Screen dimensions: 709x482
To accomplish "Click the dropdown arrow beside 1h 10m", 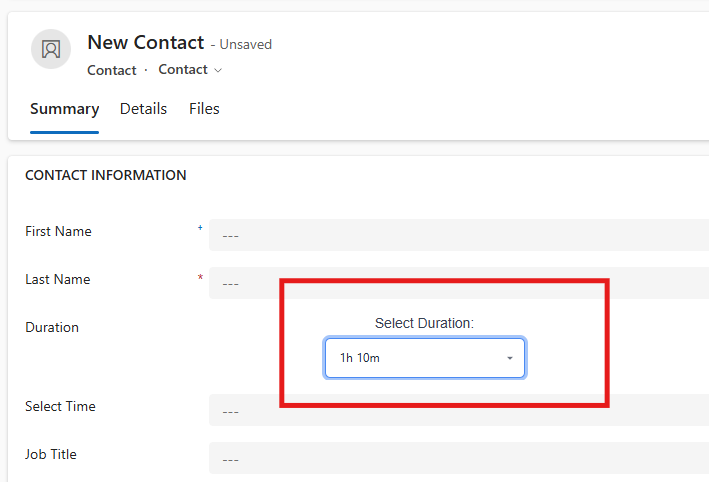I will [x=510, y=358].
